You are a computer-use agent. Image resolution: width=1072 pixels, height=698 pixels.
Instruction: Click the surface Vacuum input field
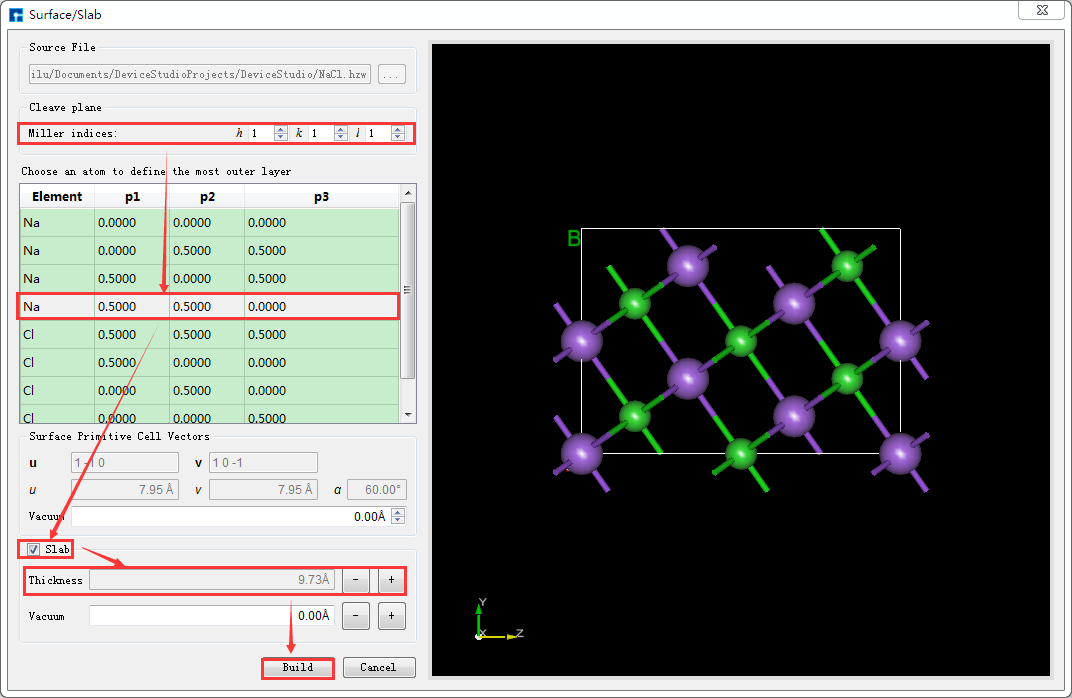click(230, 517)
